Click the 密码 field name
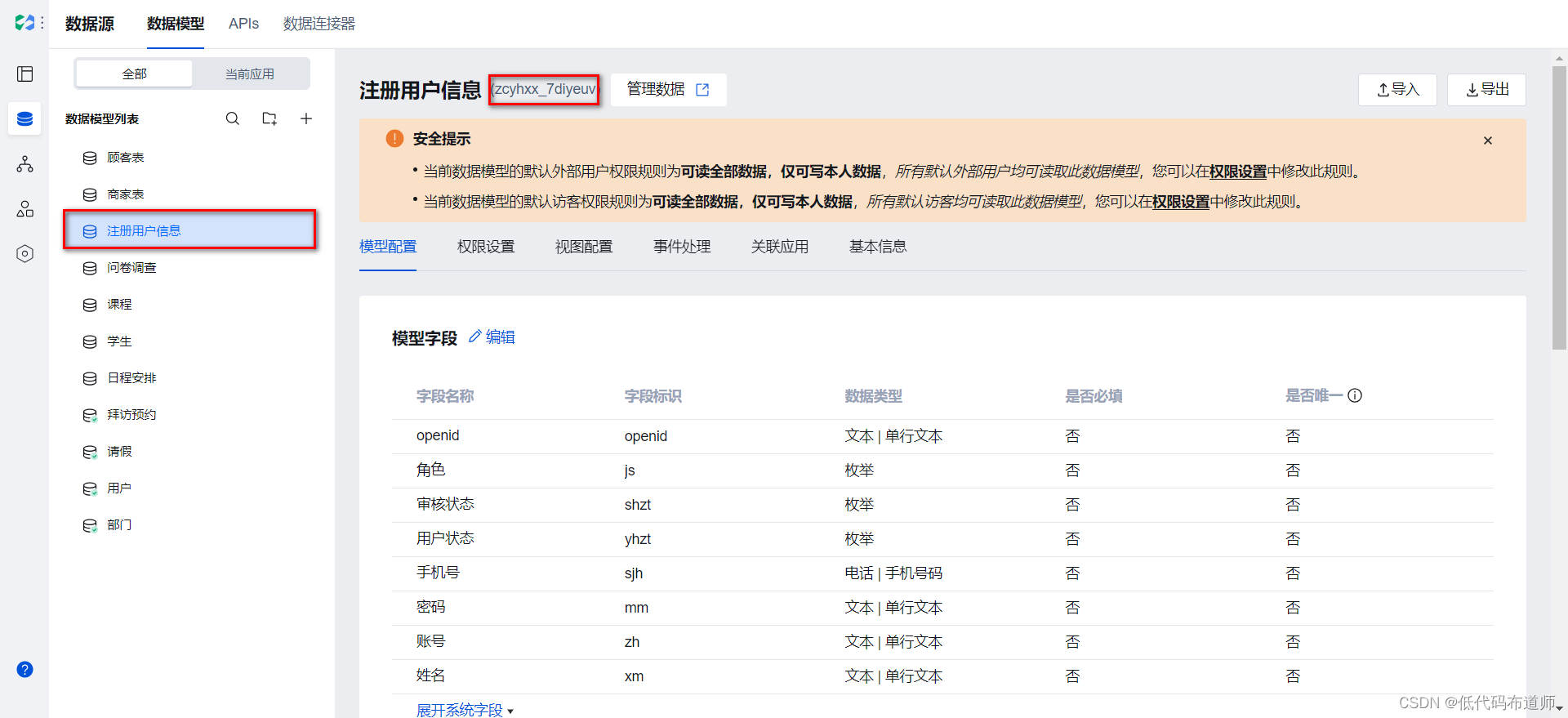The height and width of the screenshot is (718, 1568). 431,607
